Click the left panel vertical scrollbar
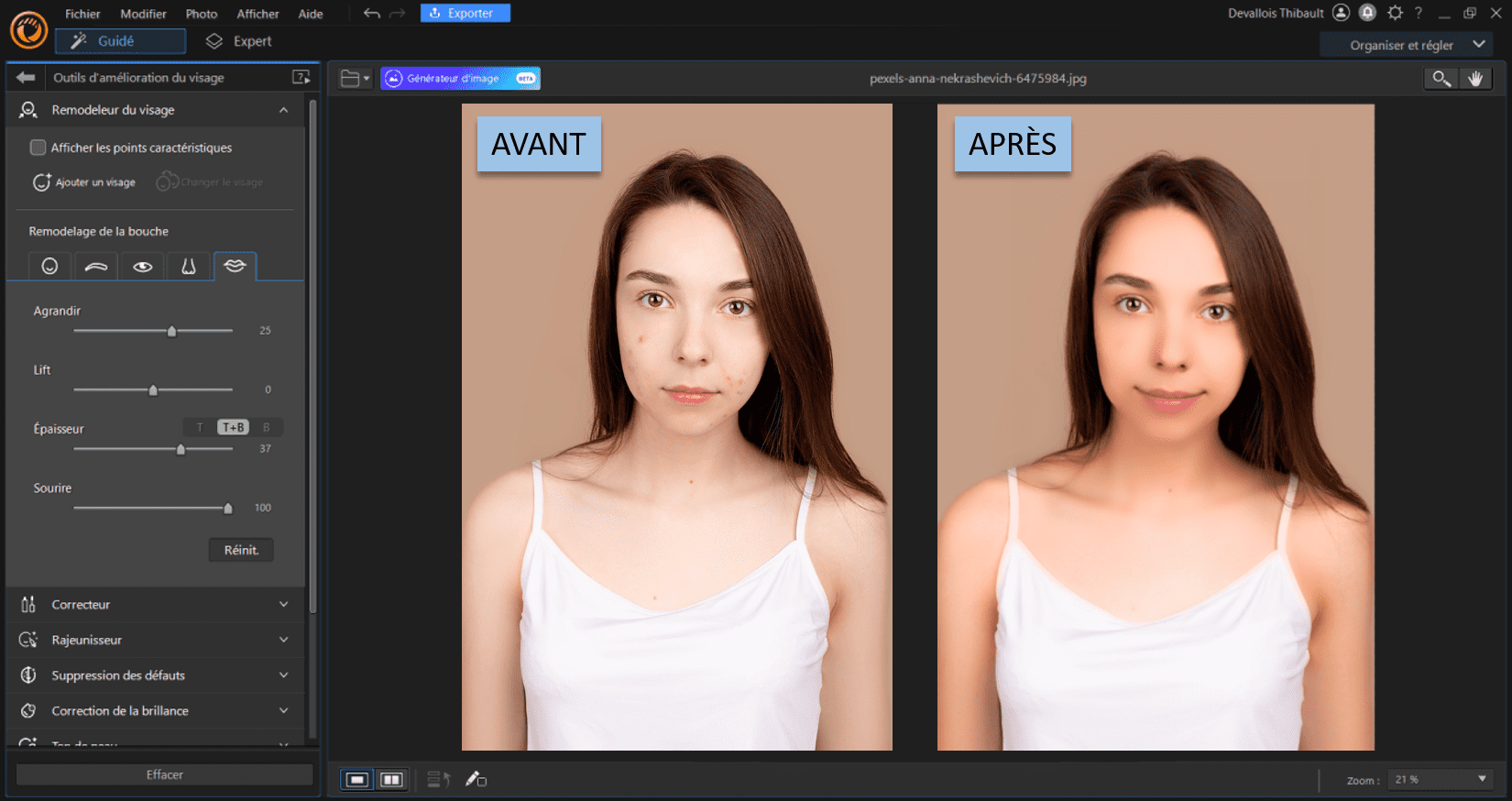The image size is (1512, 801). click(x=312, y=356)
